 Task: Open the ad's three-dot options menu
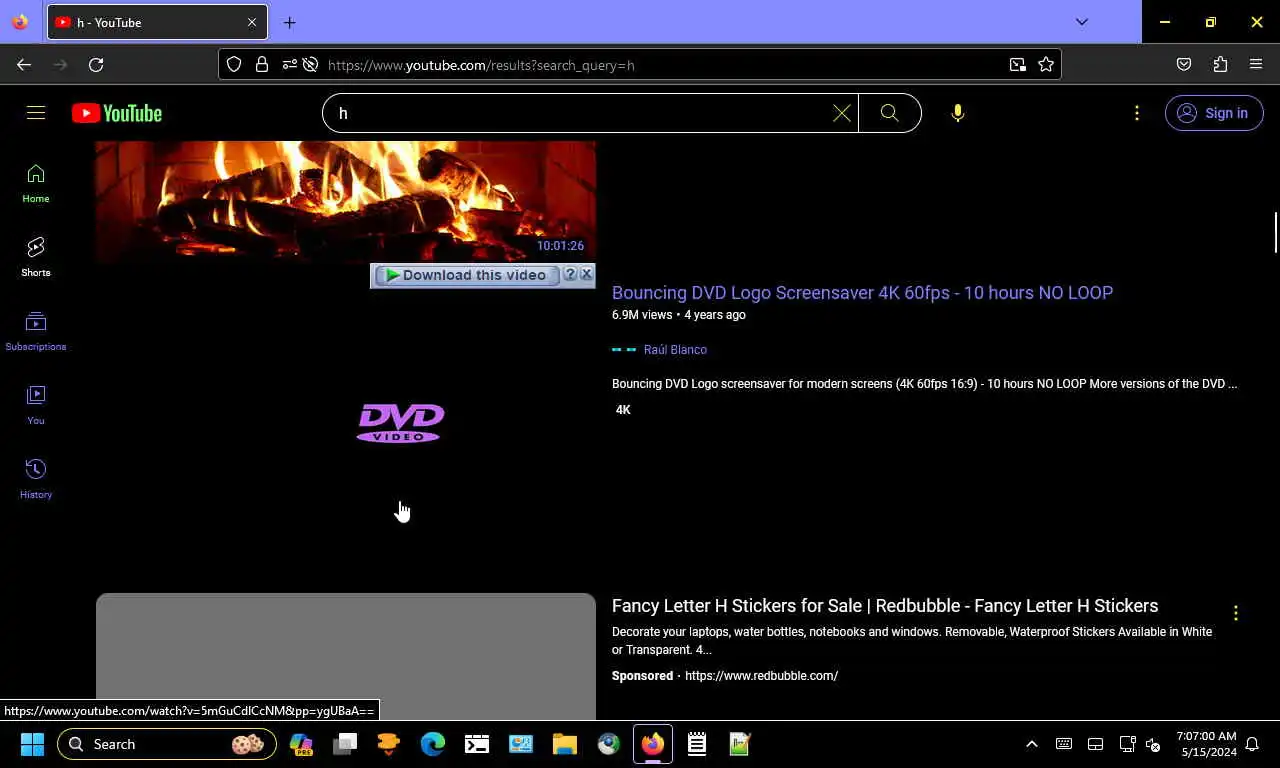pos(1235,613)
